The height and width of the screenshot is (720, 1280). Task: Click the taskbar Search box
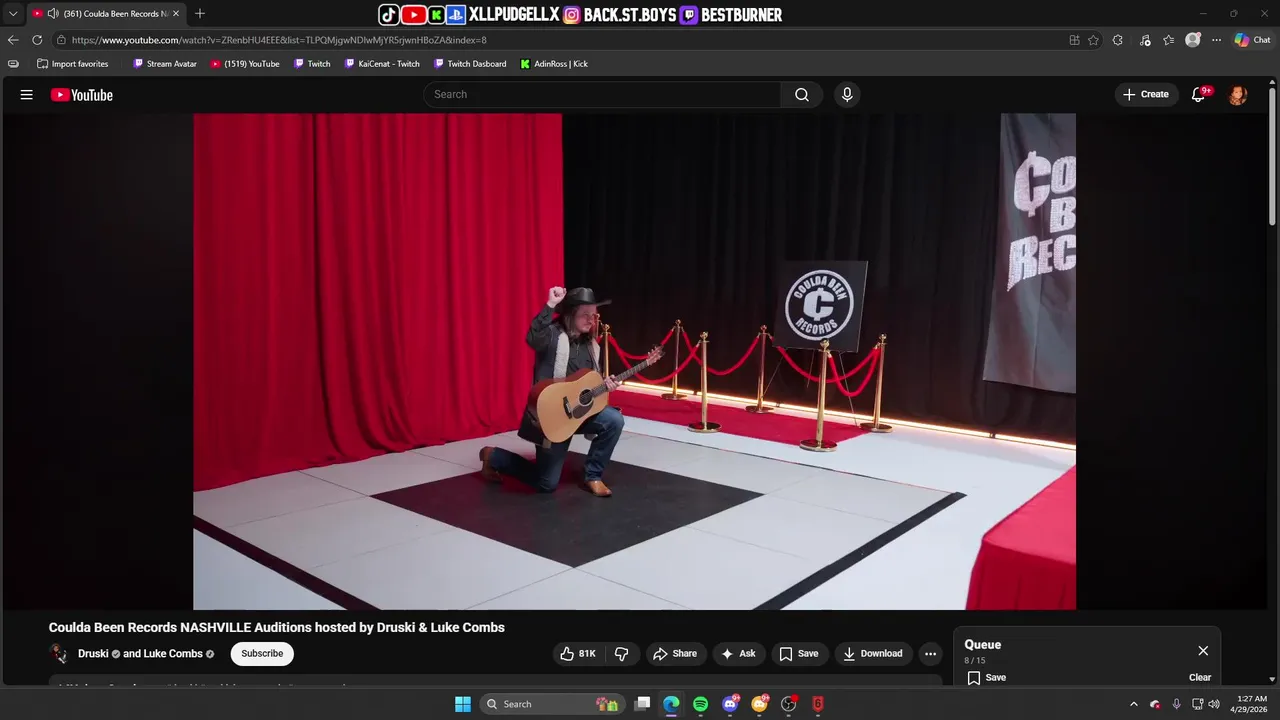pyautogui.click(x=553, y=704)
